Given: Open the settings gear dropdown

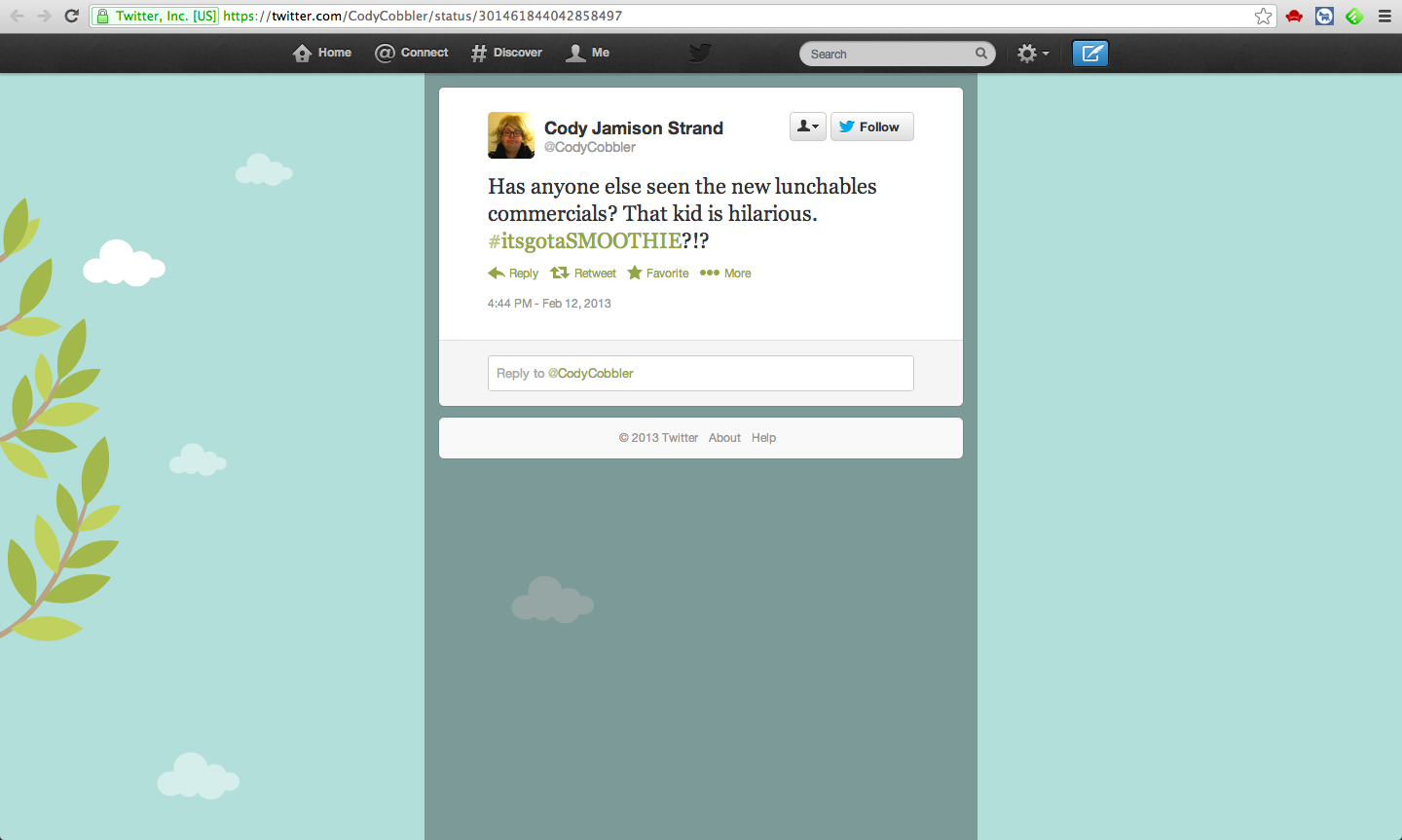Looking at the screenshot, I should point(1032,54).
